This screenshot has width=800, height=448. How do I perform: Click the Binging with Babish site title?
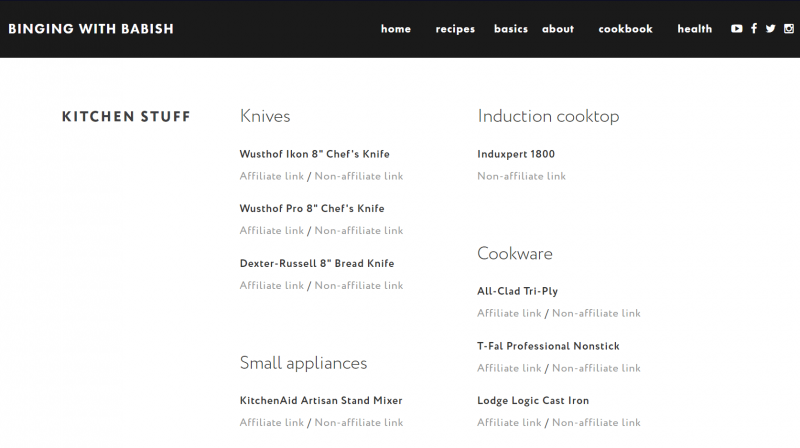tap(91, 29)
